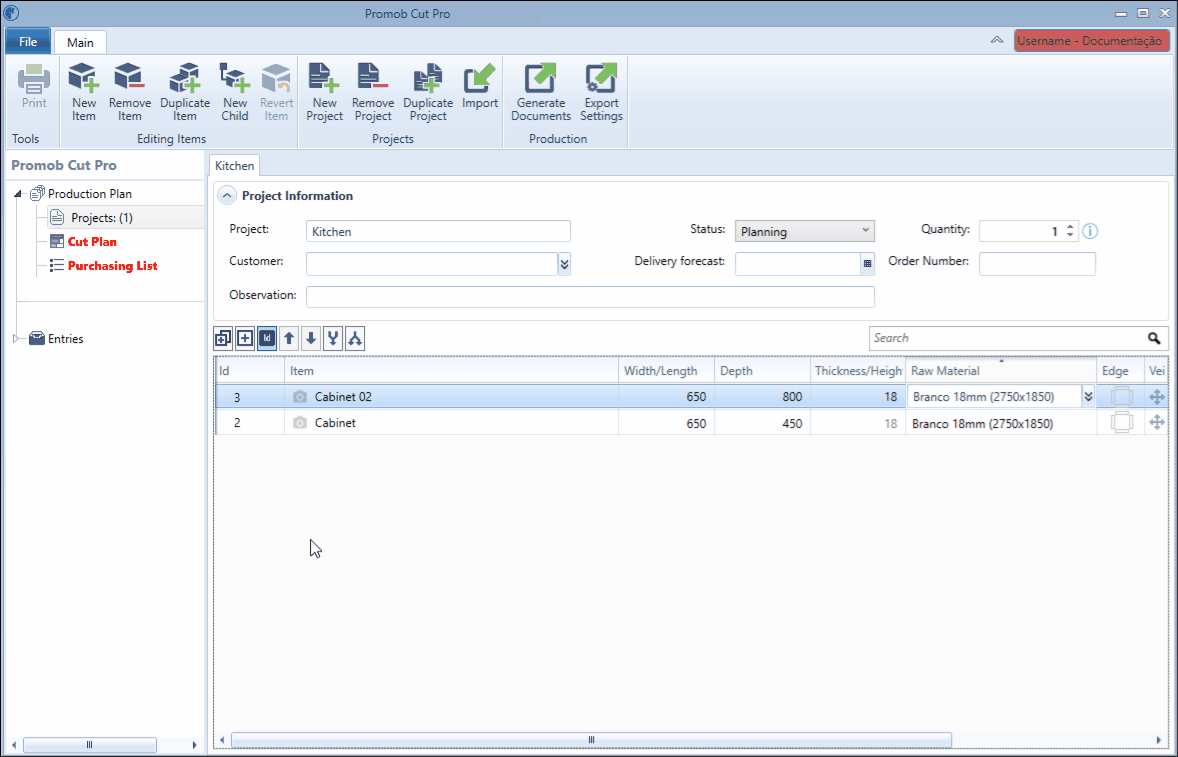Click Cabinet row's Branco 18mm material cell
Image resolution: width=1178 pixels, height=757 pixels.
click(1001, 423)
